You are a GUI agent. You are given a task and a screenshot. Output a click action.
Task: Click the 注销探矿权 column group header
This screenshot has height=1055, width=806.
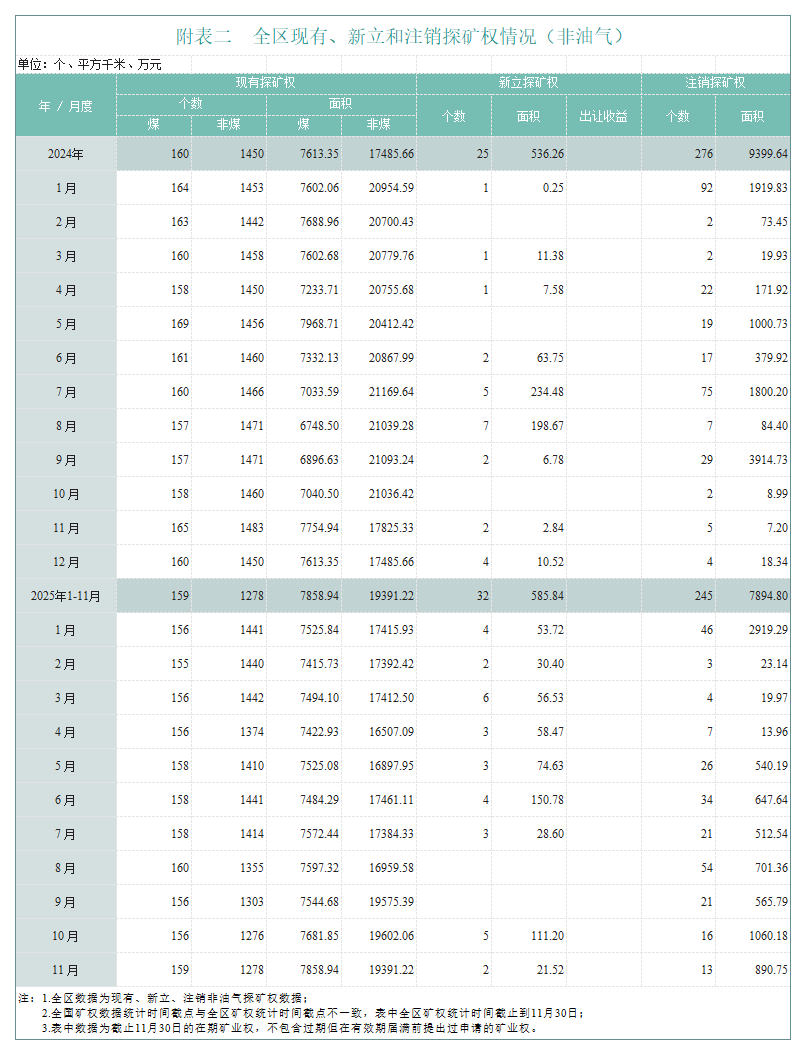715,83
